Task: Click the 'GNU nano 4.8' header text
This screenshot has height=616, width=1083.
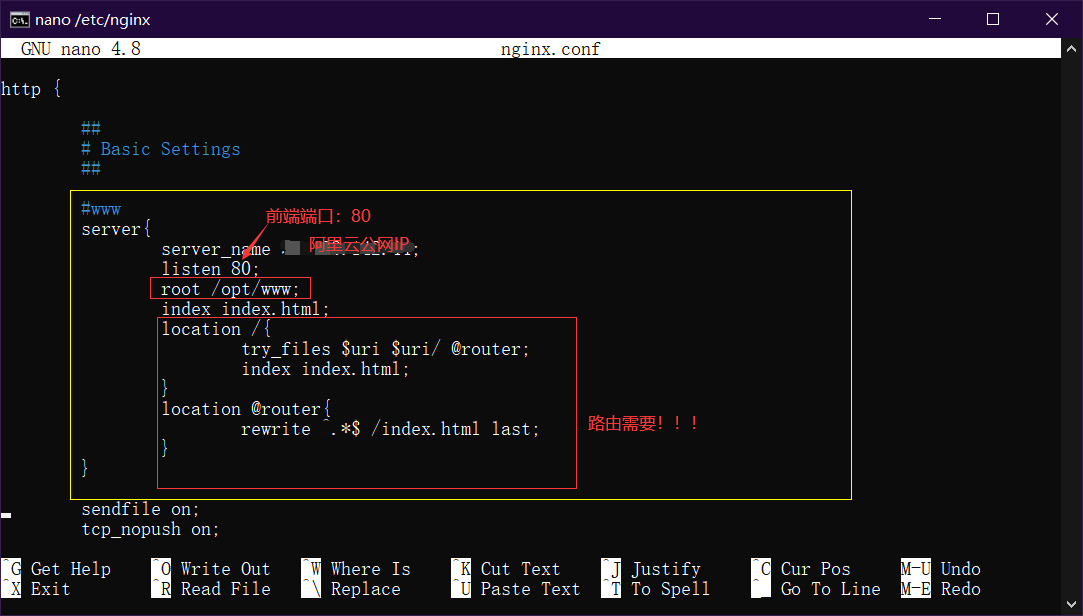Action: pyautogui.click(x=81, y=49)
